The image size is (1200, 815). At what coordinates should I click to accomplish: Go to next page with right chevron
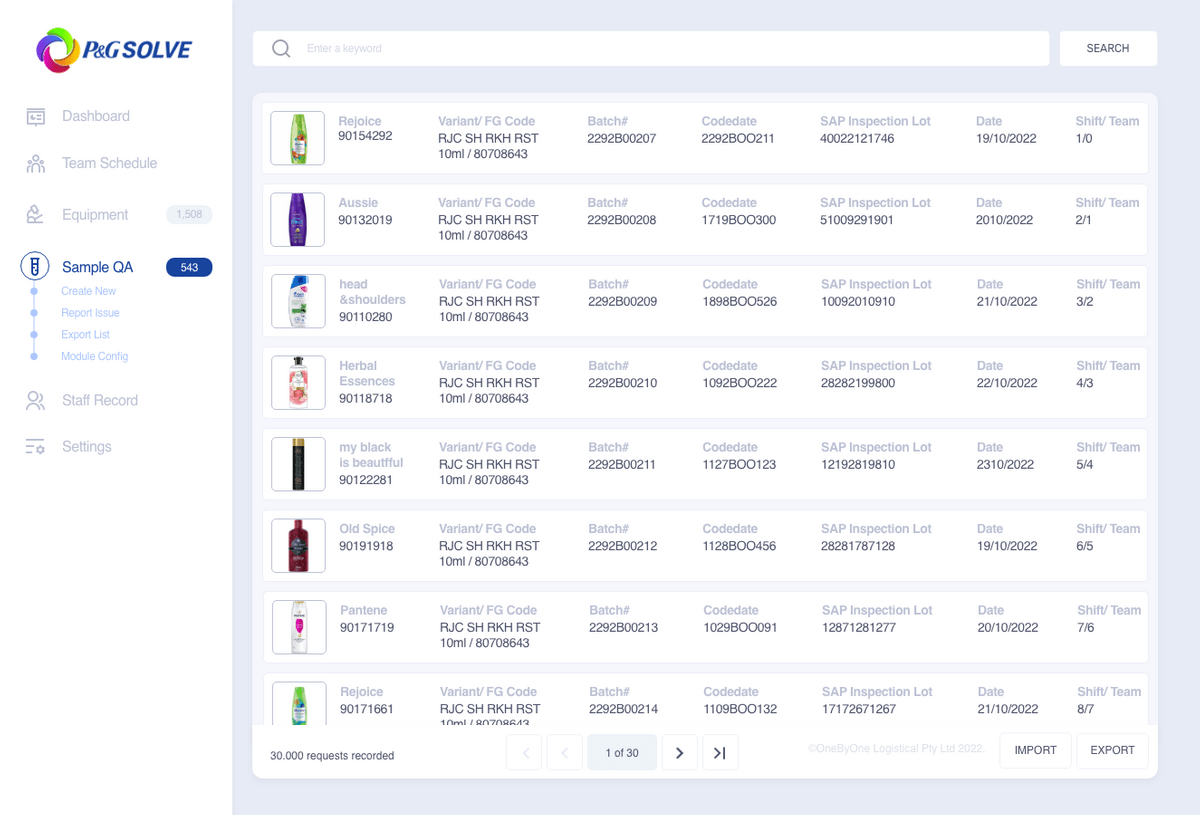[x=680, y=753]
